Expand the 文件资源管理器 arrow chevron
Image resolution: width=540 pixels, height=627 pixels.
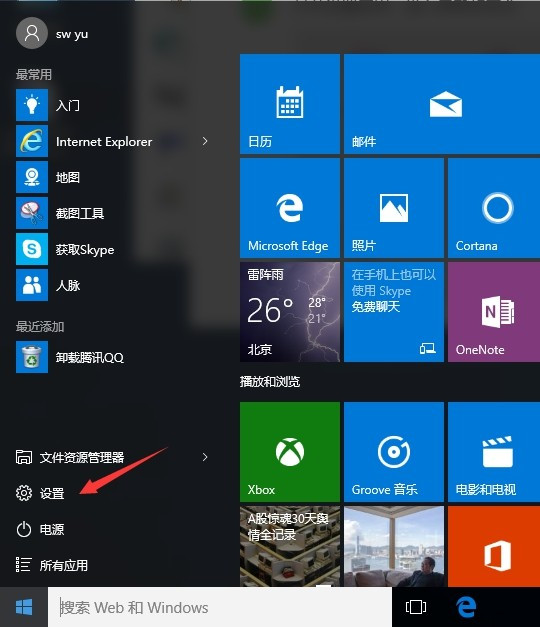(205, 457)
